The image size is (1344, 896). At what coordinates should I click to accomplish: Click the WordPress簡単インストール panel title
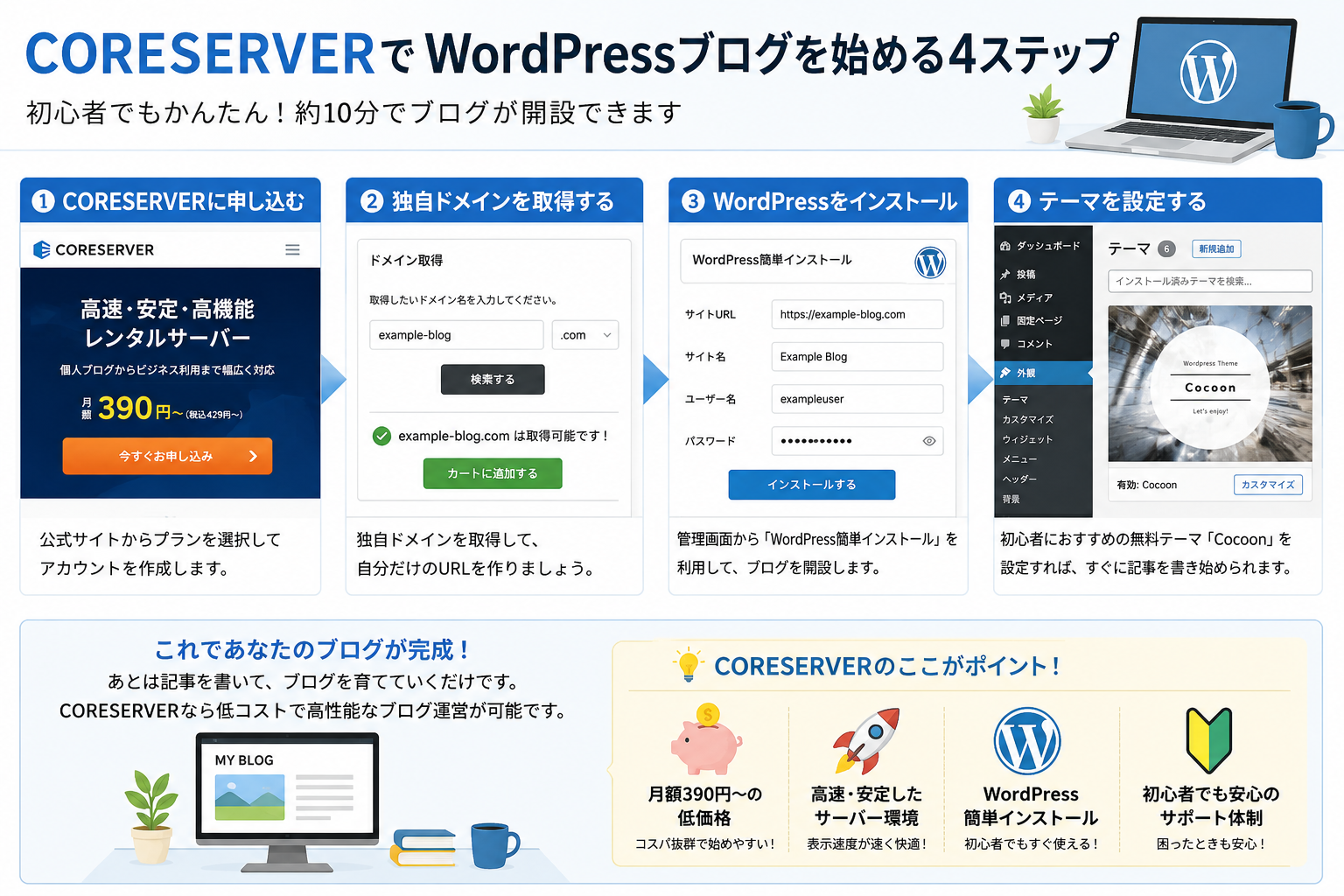(x=772, y=260)
